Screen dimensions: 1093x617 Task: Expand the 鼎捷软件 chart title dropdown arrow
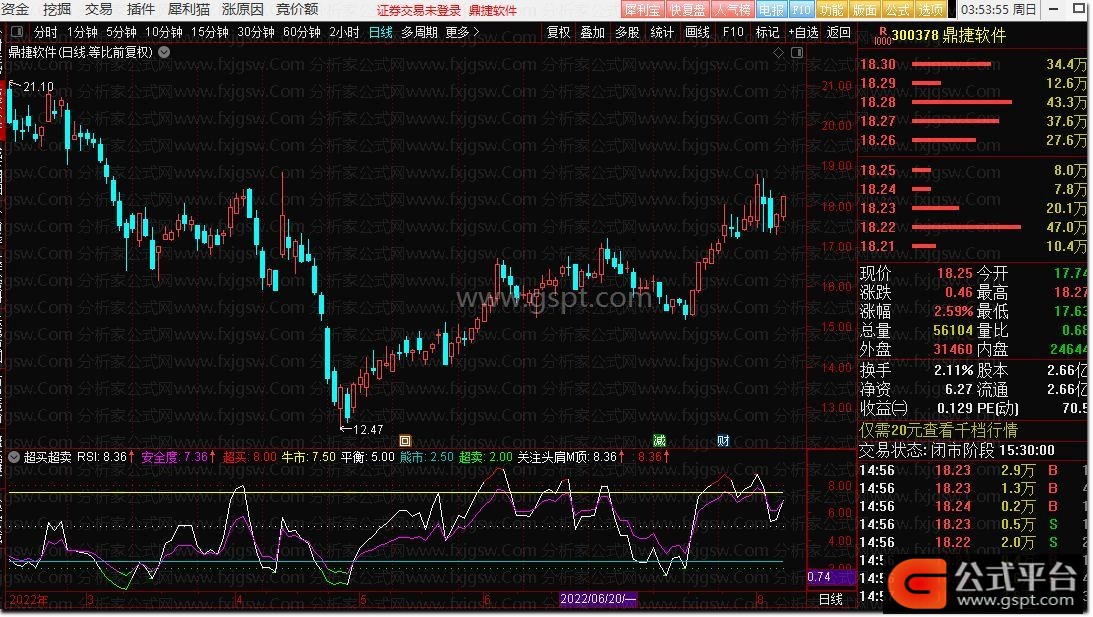click(165, 52)
